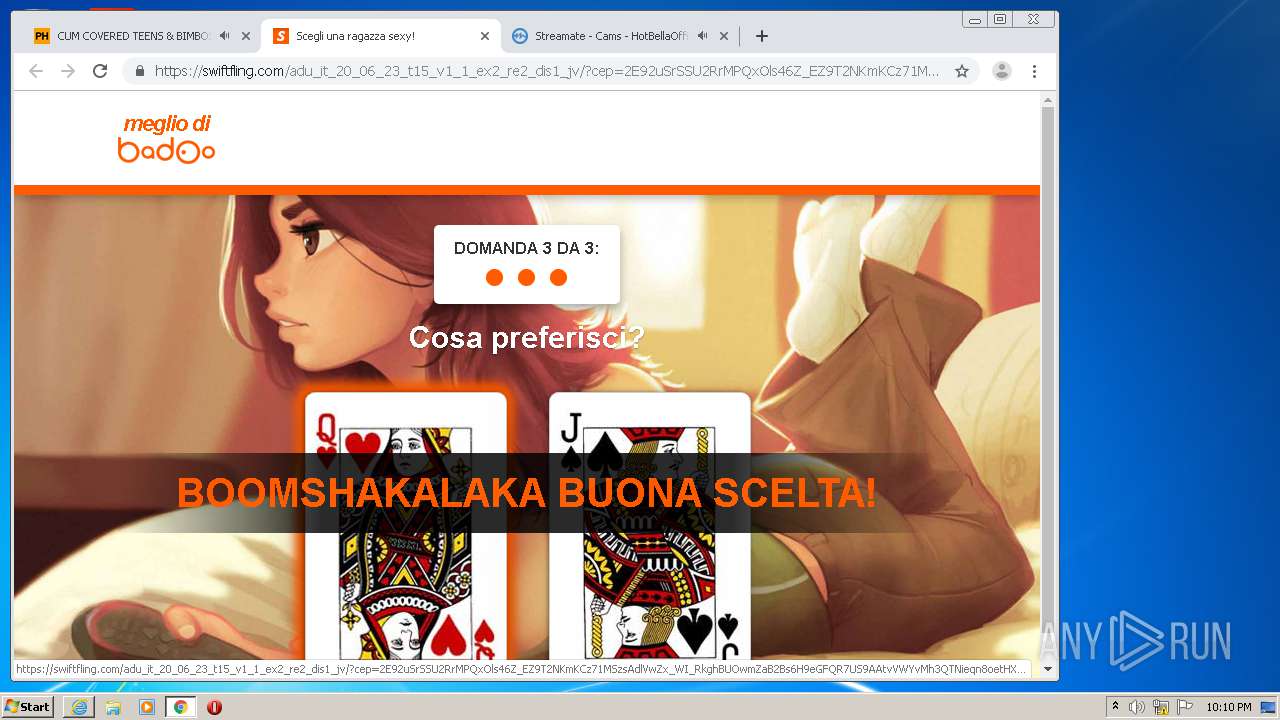Reload the current page
The image size is (1280, 720).
[x=100, y=71]
